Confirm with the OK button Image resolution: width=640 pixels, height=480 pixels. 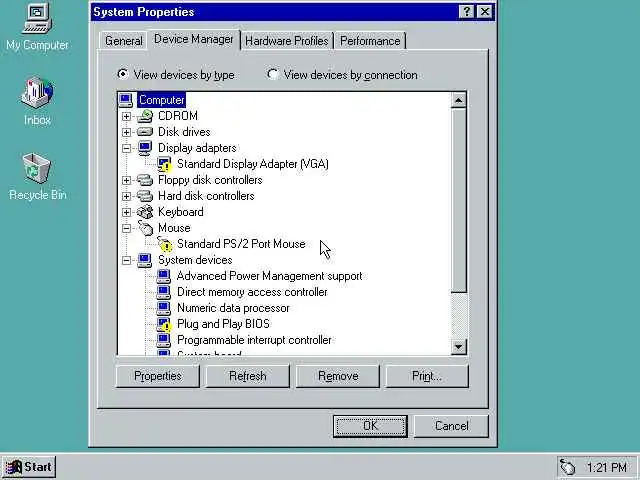click(x=370, y=426)
